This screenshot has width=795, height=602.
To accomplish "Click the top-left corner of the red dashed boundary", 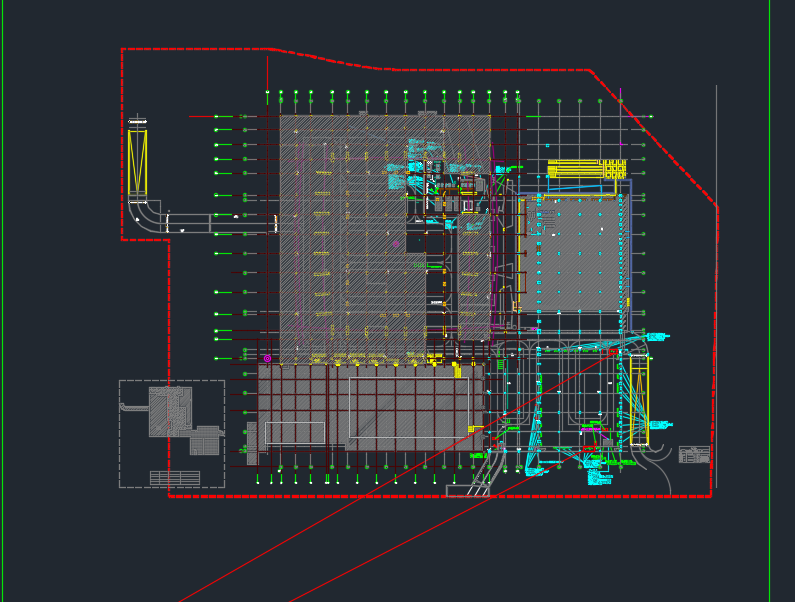I will 122,49.
